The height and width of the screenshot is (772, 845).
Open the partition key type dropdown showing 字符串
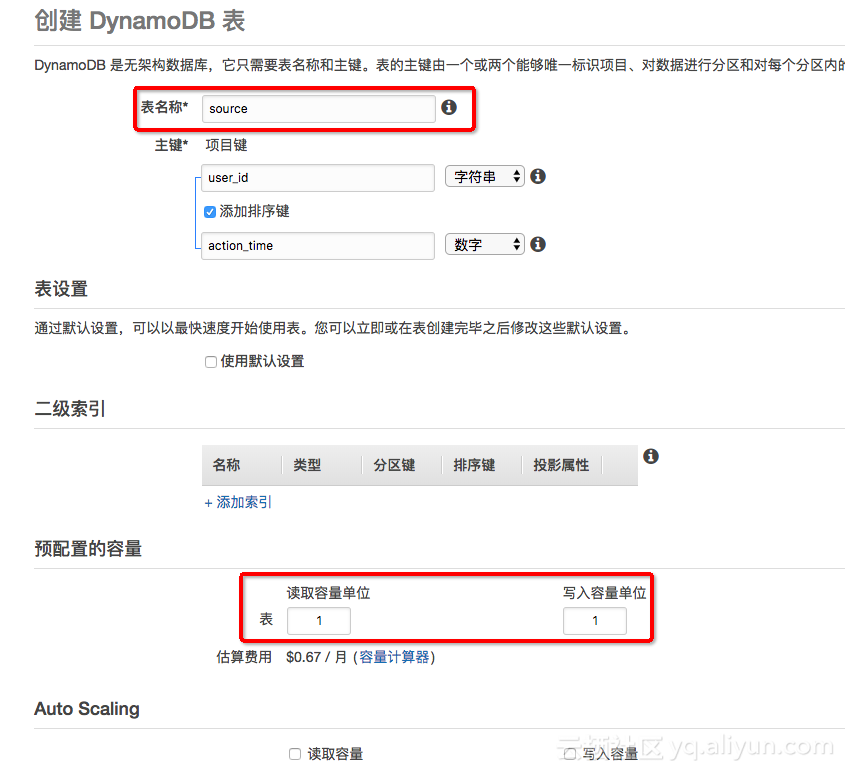(x=484, y=176)
